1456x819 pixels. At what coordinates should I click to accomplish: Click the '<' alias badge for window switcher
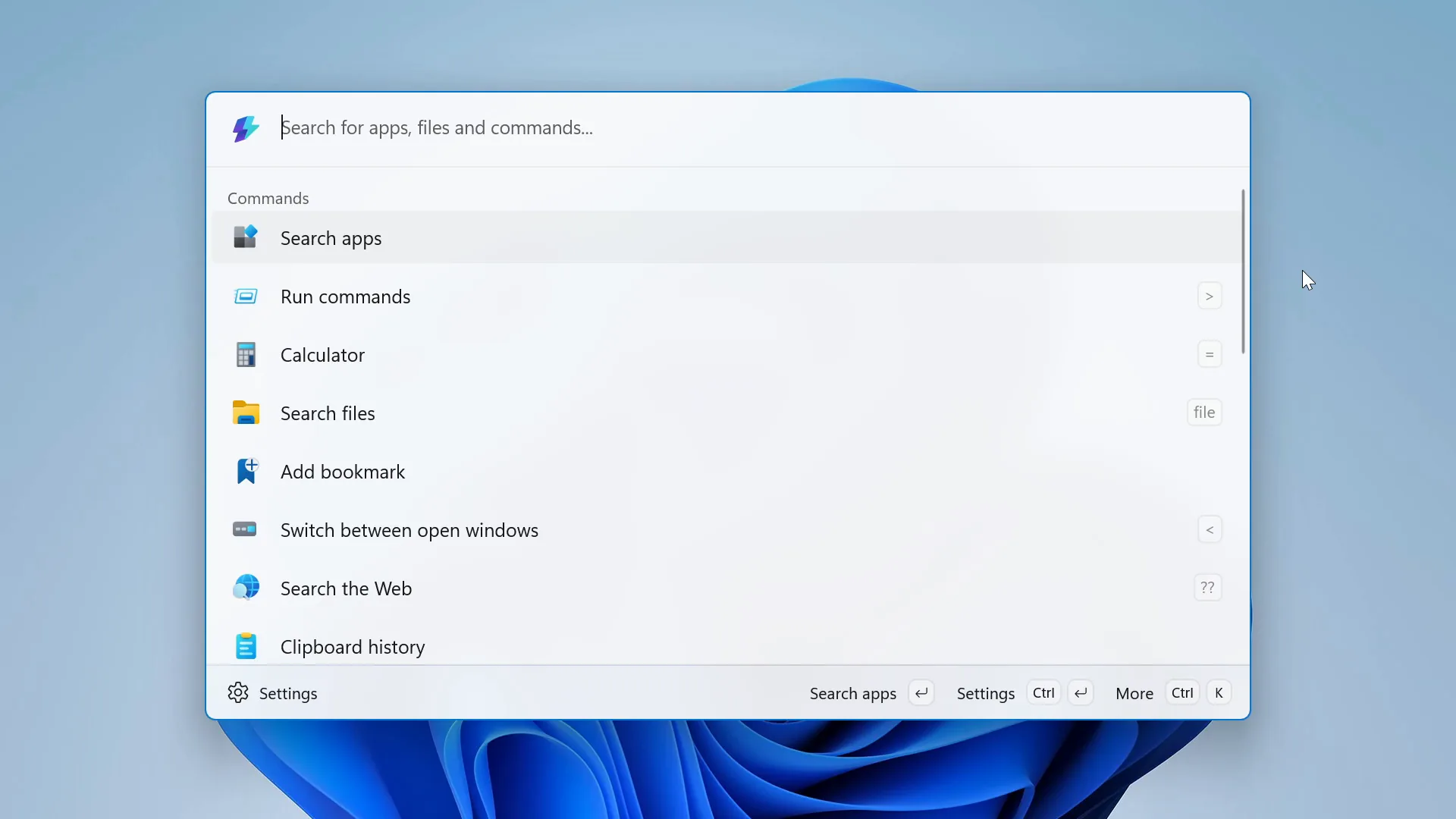(1210, 529)
